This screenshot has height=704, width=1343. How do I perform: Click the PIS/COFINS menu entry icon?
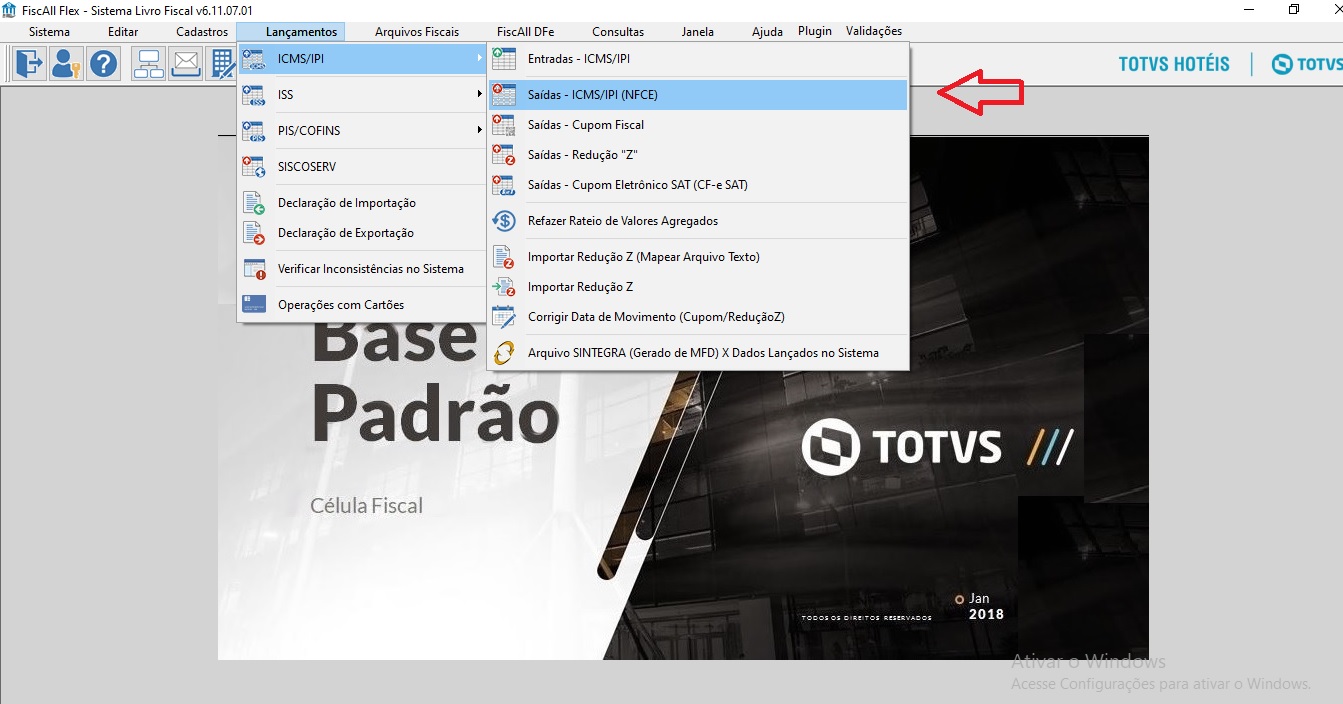pyautogui.click(x=254, y=131)
